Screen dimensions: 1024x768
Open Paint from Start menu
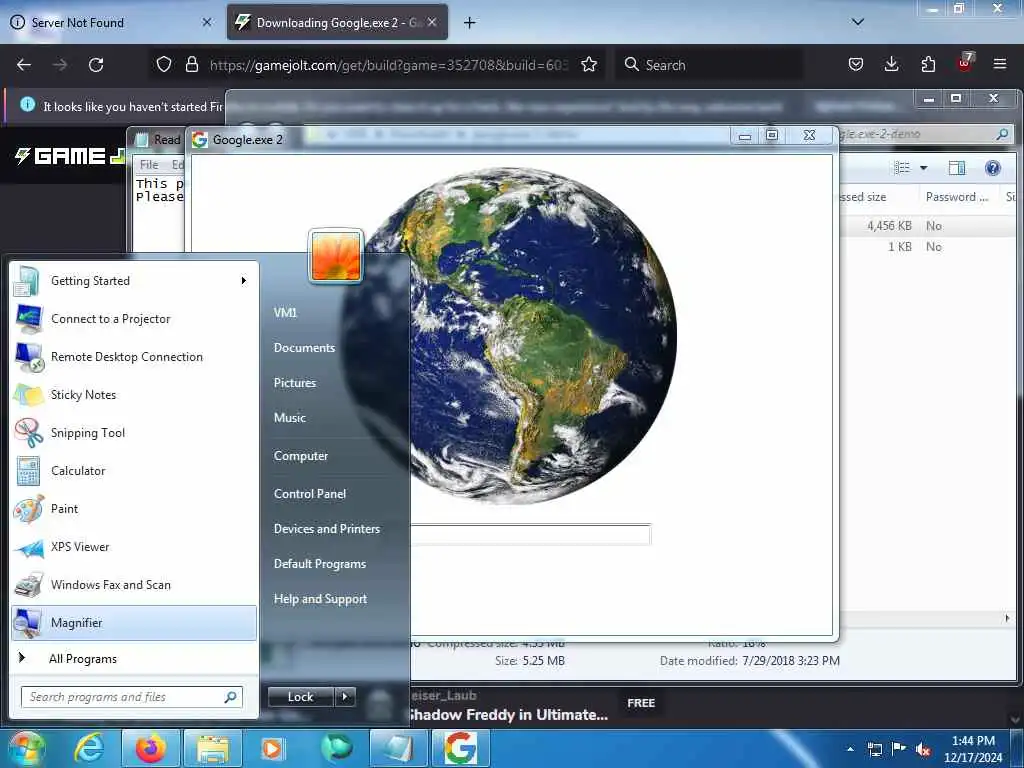134,509
